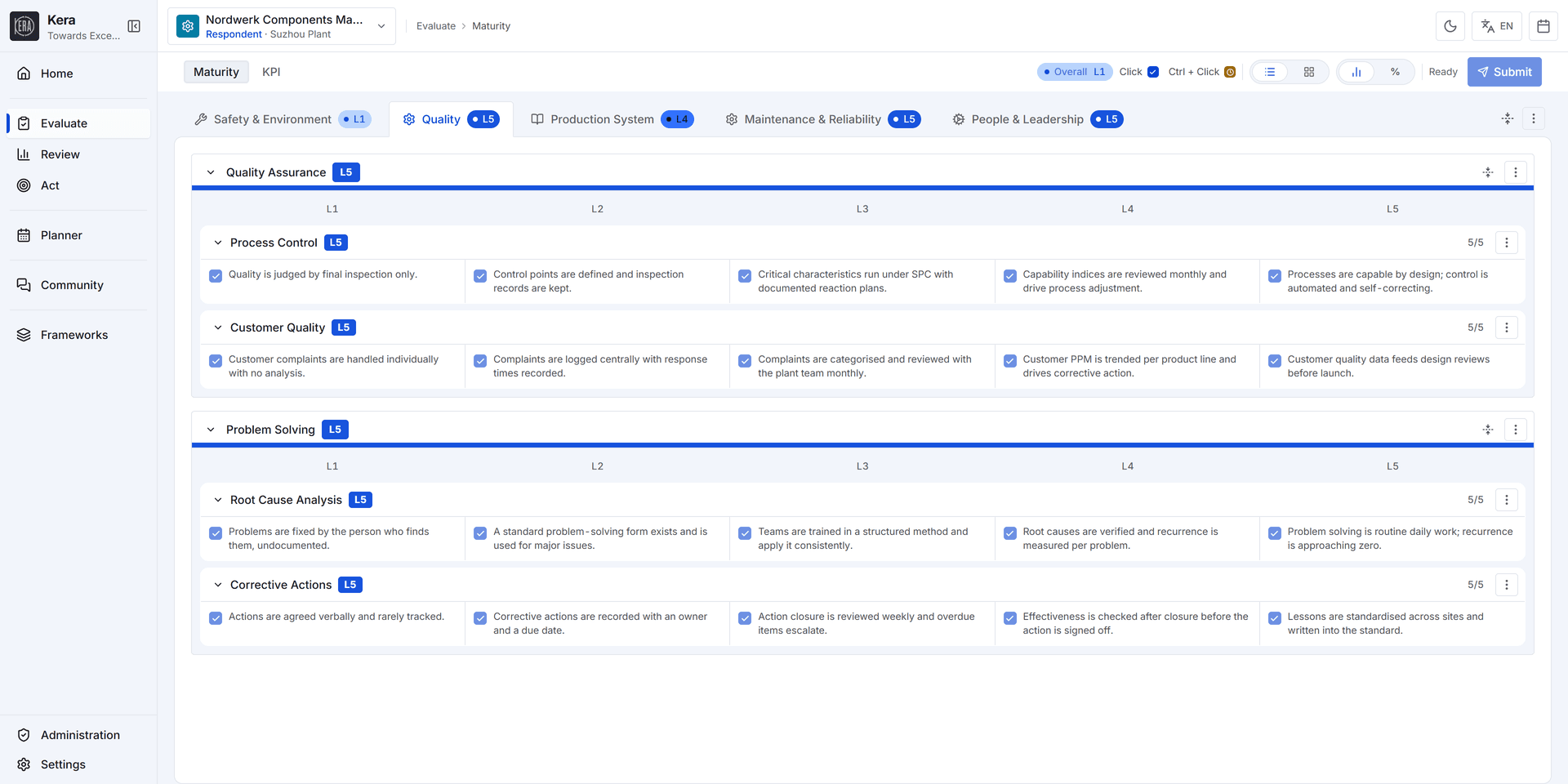Switch to list view layout
The height and width of the screenshot is (784, 1568).
1270,72
